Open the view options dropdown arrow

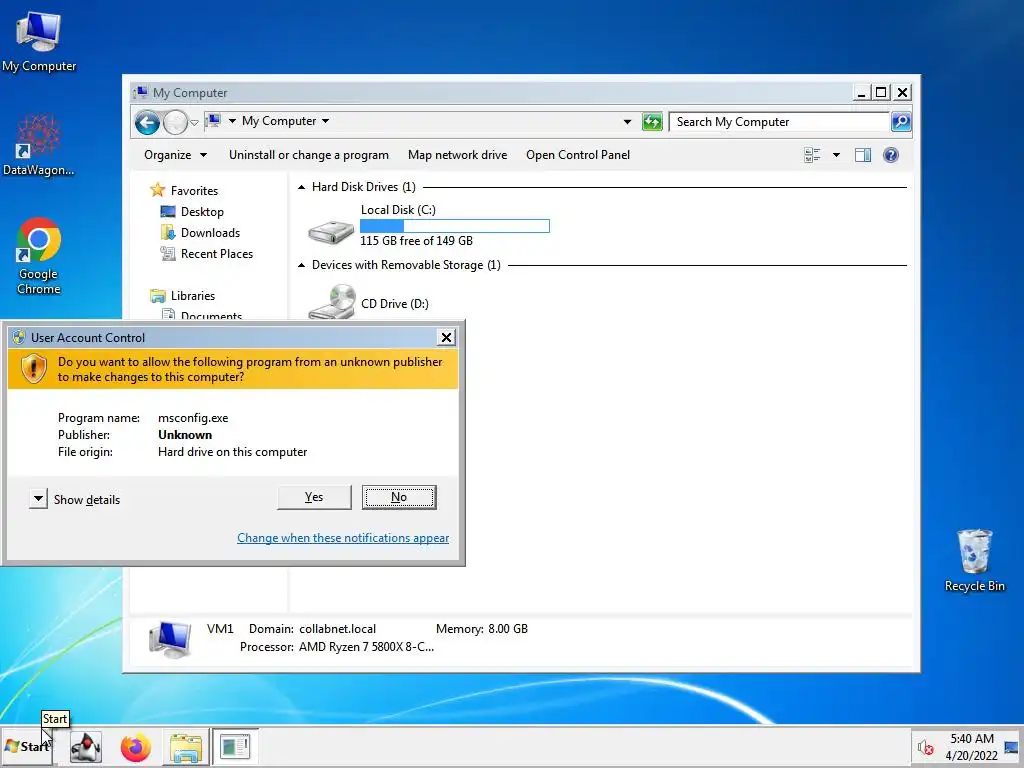(x=836, y=155)
